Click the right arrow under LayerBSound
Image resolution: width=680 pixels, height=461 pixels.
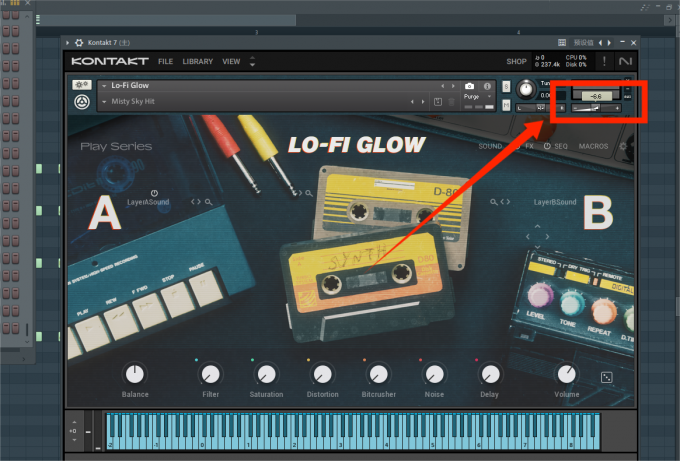pyautogui.click(x=547, y=237)
